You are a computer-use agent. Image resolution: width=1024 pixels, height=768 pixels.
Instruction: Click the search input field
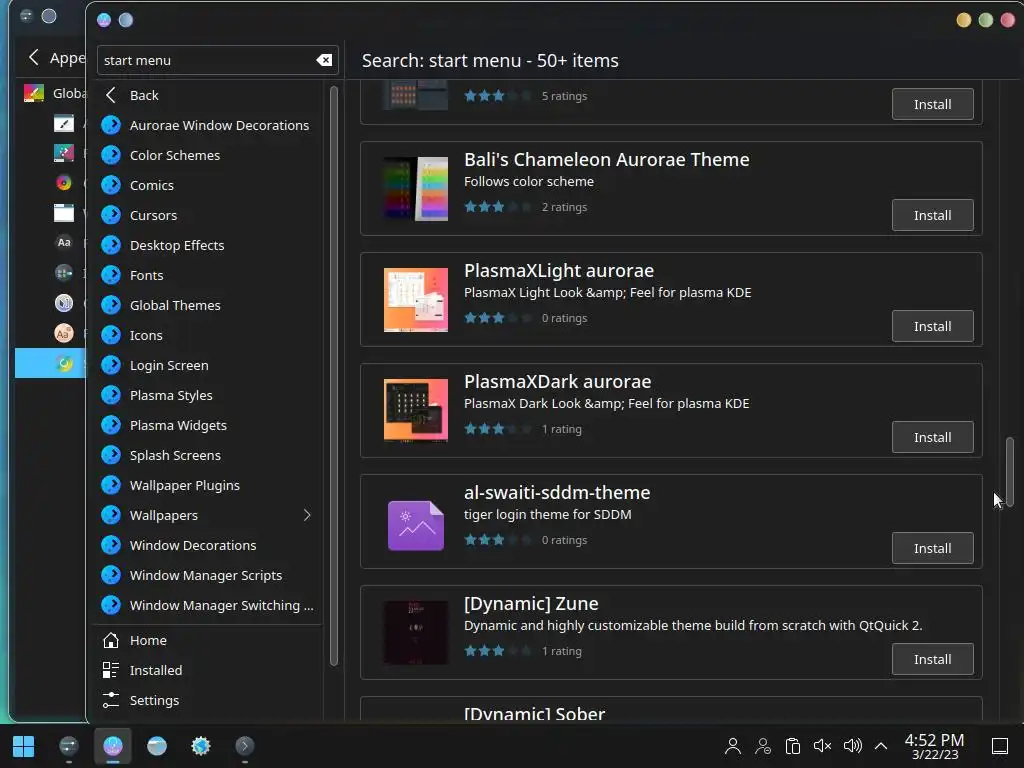tap(217, 60)
